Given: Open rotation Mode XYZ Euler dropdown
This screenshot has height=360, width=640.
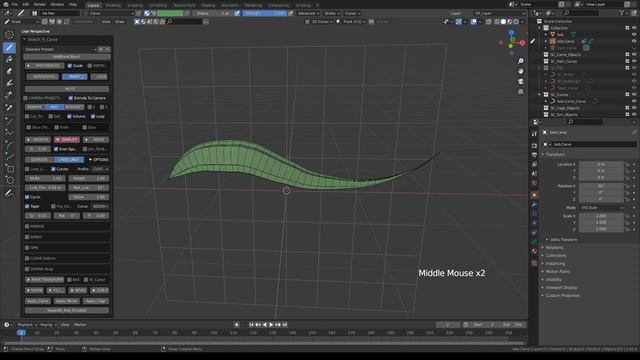Looking at the screenshot, I should [x=602, y=208].
